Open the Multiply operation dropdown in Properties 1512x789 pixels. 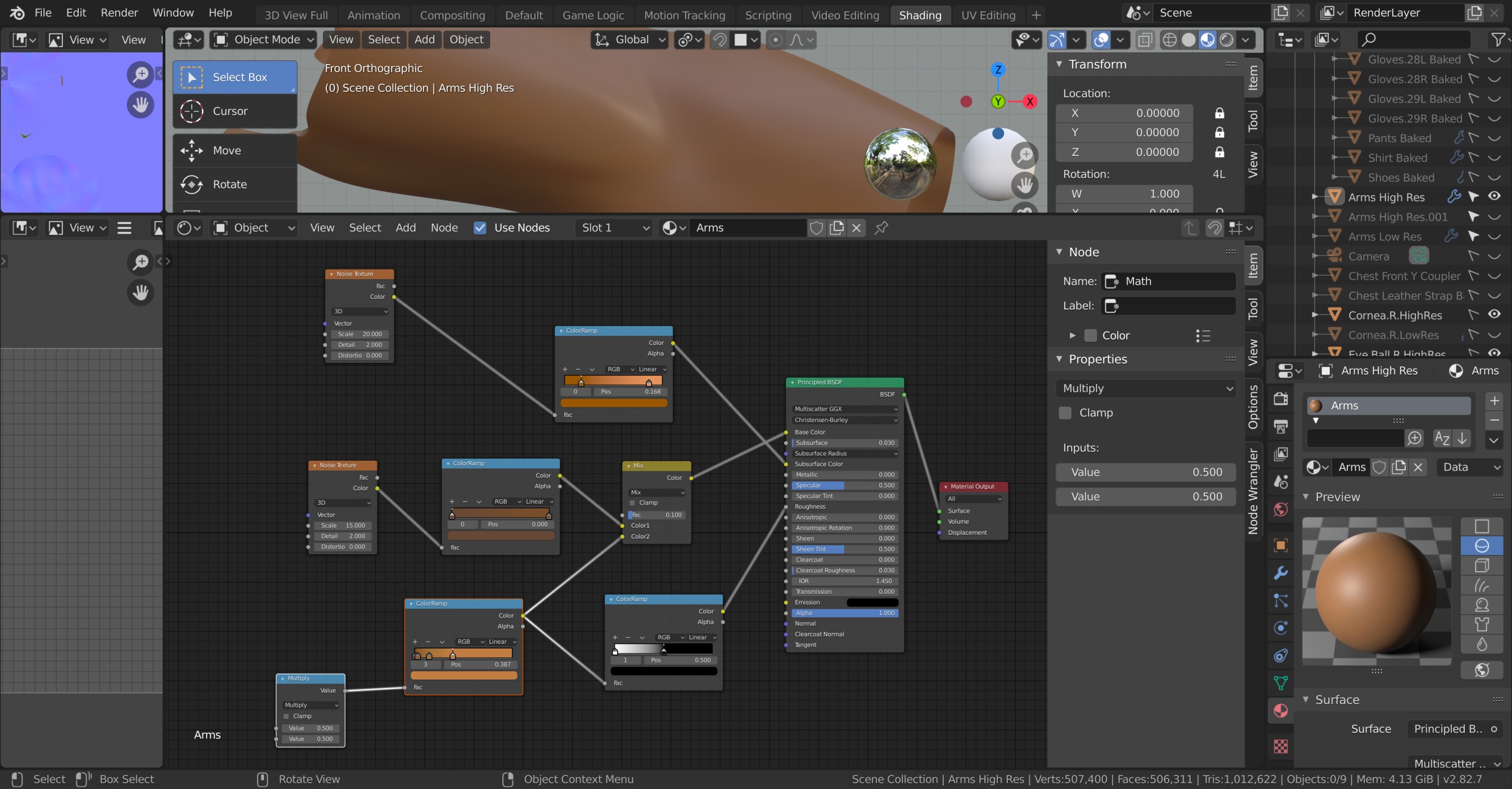tap(1146, 388)
